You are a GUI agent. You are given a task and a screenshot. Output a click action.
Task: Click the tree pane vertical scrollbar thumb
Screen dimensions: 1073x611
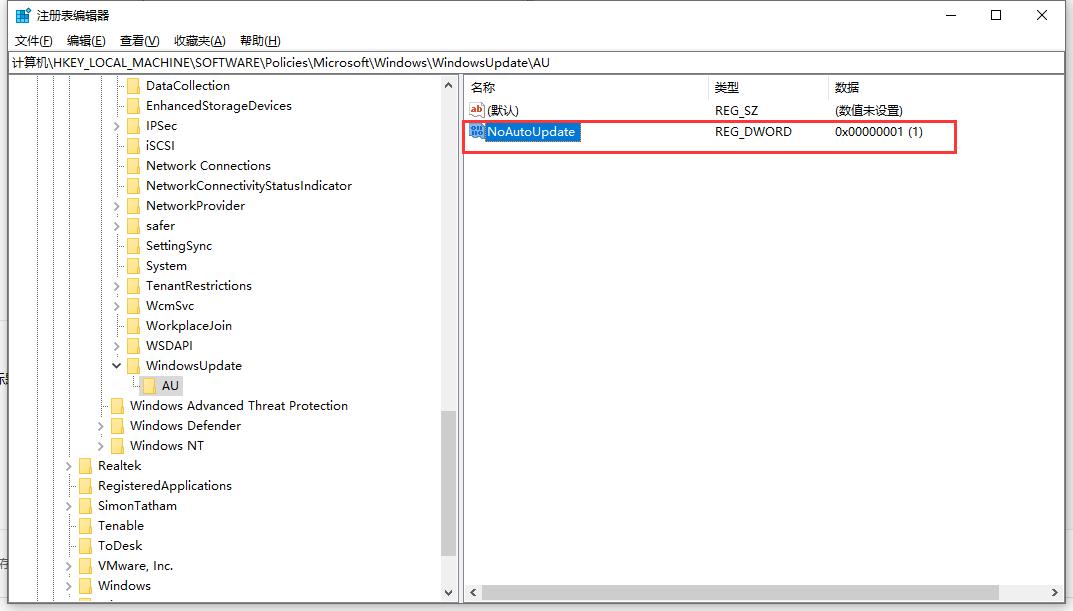coord(448,483)
